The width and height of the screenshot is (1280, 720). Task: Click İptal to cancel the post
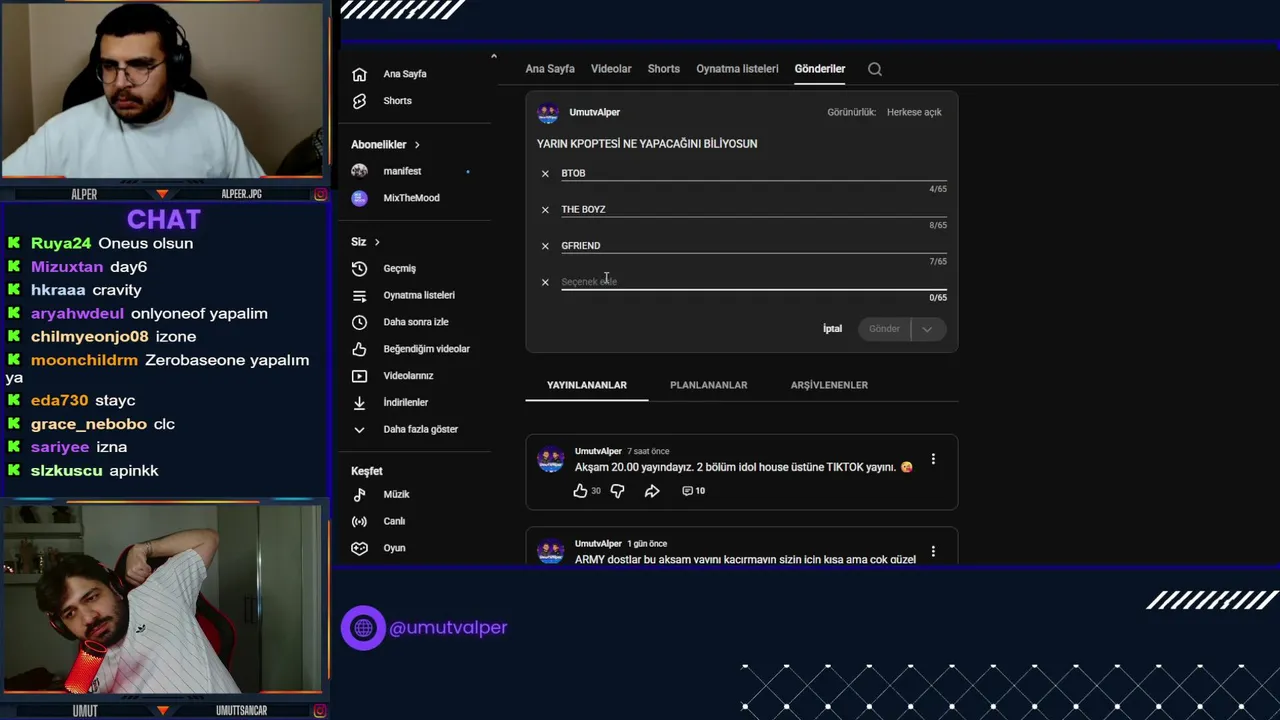click(832, 329)
